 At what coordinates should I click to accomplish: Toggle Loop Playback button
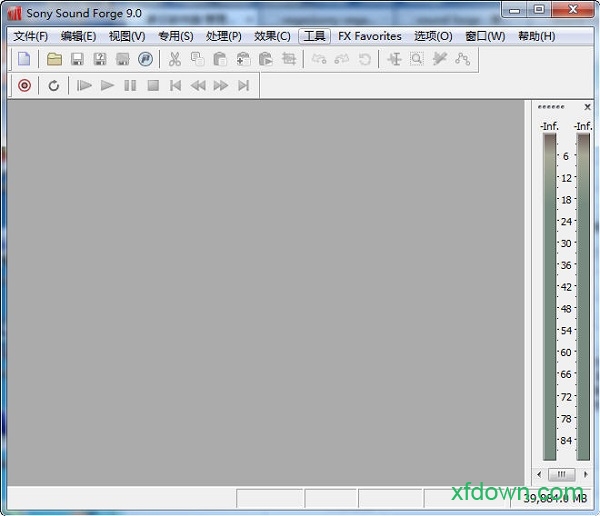(54, 85)
